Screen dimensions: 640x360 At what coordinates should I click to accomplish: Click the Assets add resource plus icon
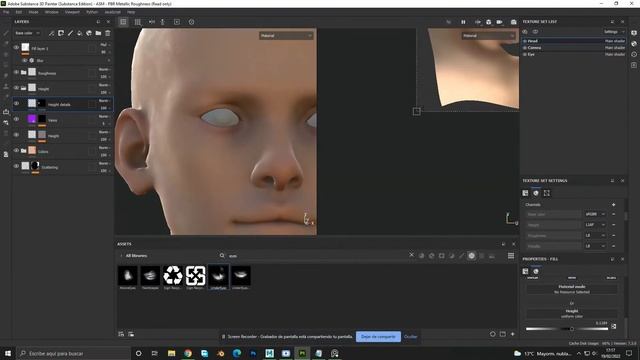[x=513, y=334]
